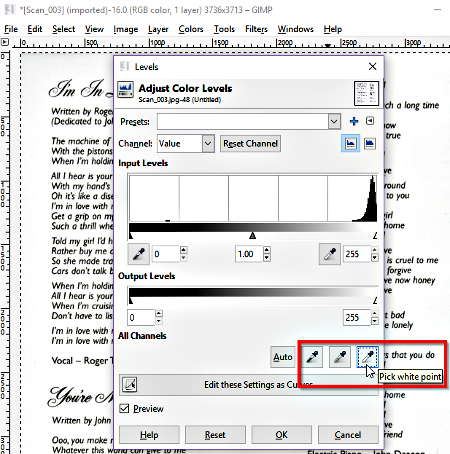Click the input levels gamma midpoint slider handle
450x454 pixels.
253,236
